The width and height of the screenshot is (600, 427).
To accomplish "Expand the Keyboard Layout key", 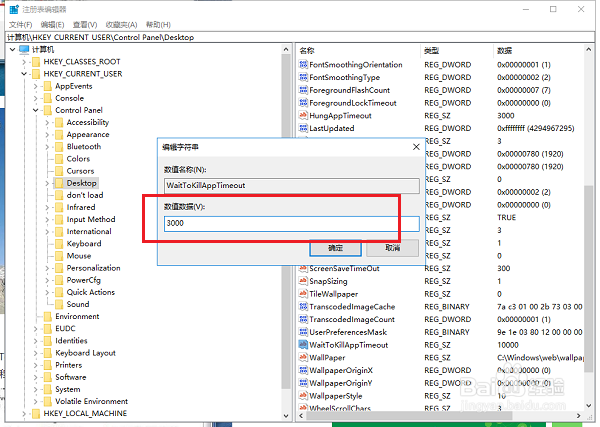I will (36, 353).
